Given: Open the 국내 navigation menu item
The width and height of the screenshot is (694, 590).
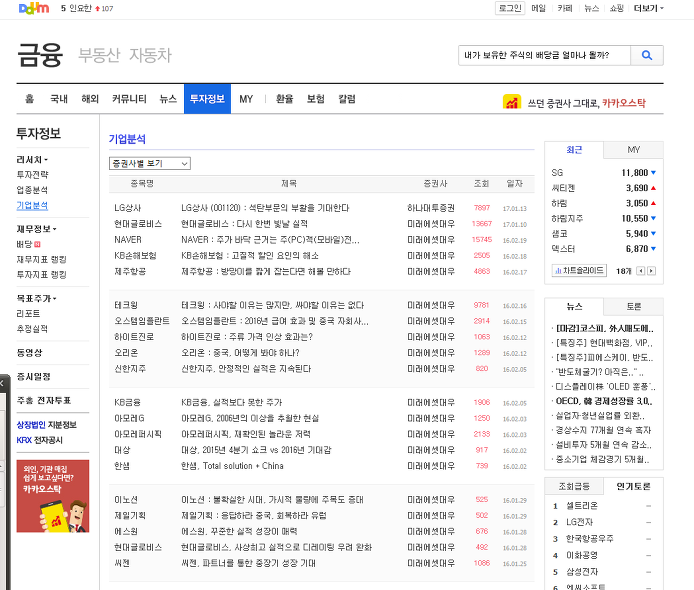Looking at the screenshot, I should tap(59, 99).
